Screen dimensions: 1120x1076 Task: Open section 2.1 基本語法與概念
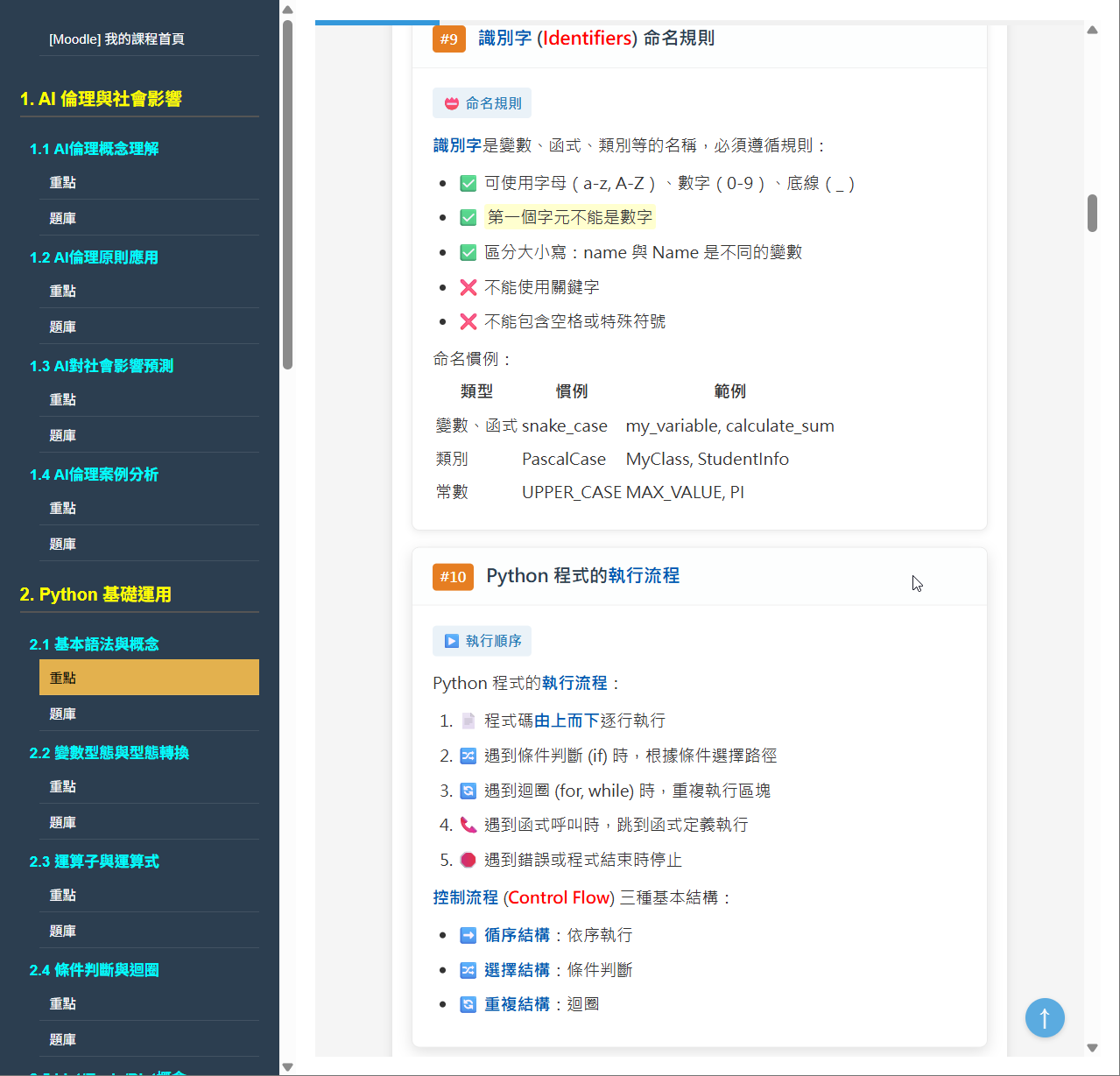click(95, 644)
